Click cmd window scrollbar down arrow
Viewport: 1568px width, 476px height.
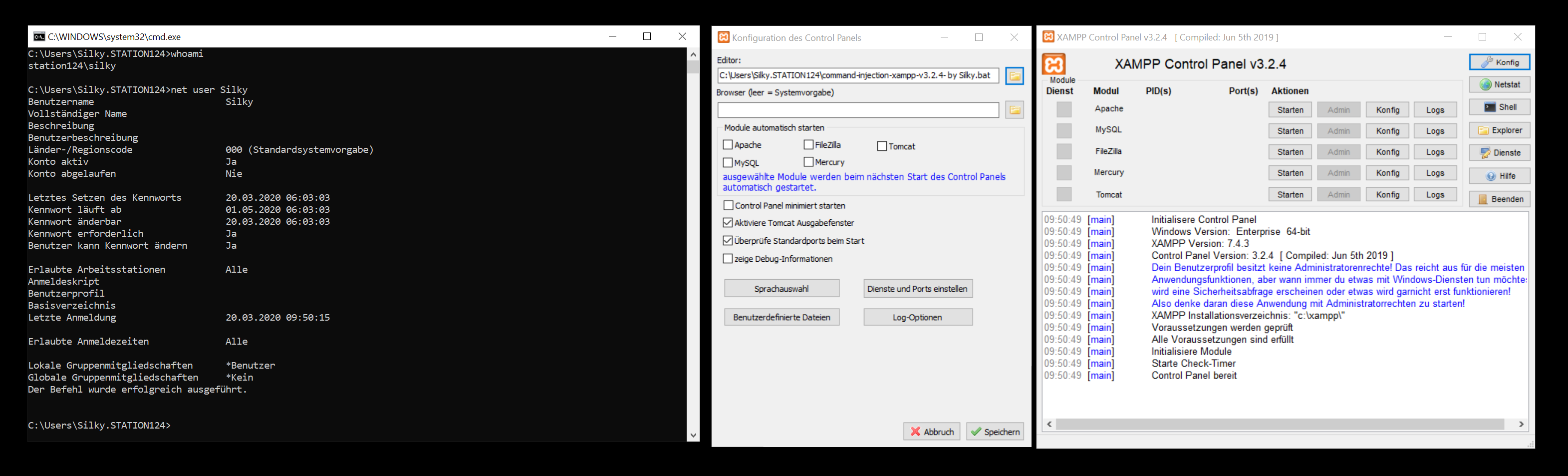coord(693,435)
